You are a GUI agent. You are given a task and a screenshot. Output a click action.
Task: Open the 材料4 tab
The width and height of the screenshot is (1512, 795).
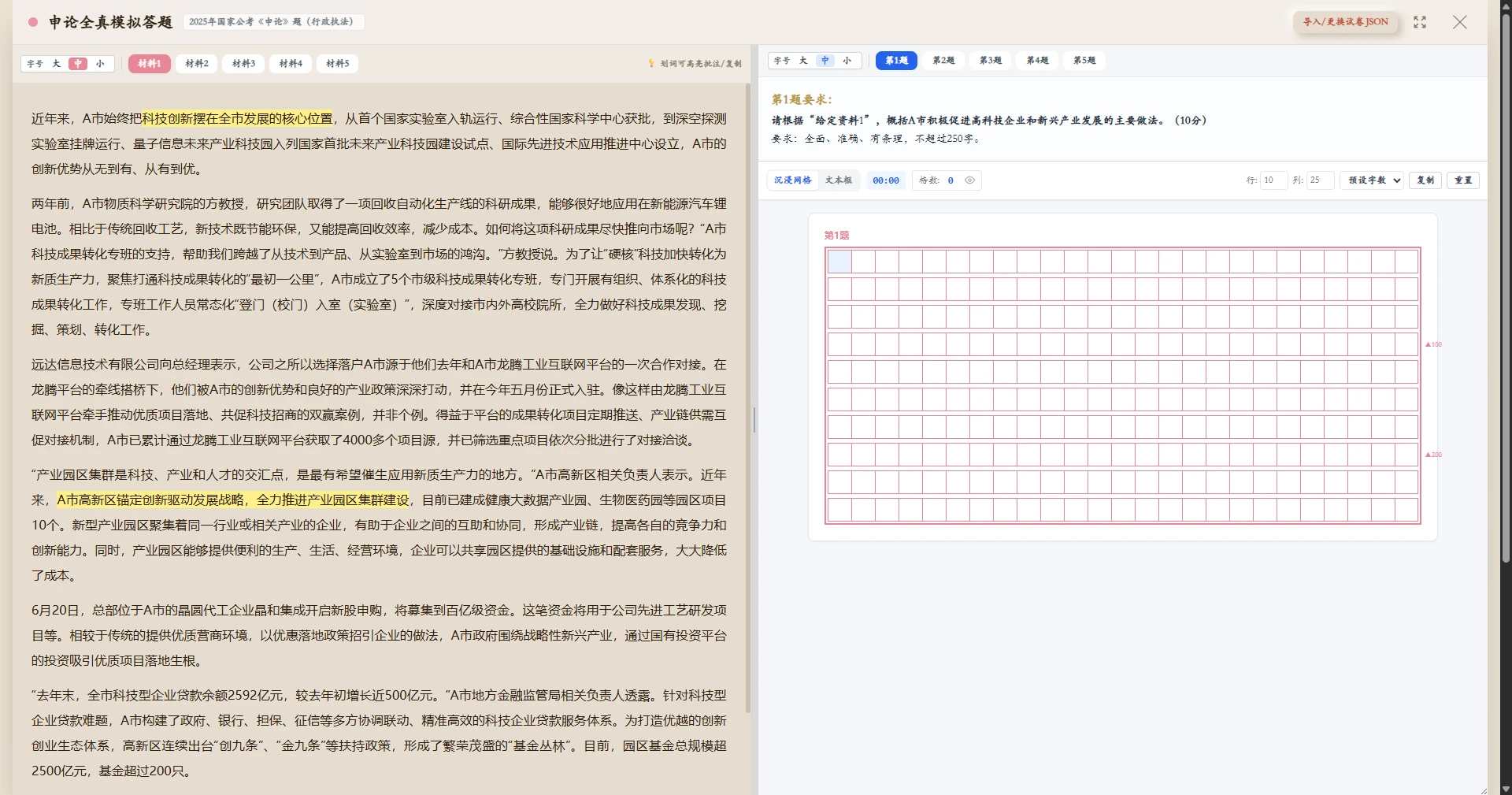[291, 64]
